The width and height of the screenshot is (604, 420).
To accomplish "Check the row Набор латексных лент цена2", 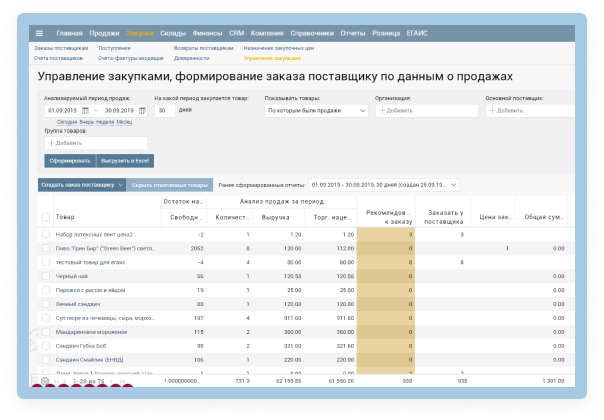I will [46, 234].
